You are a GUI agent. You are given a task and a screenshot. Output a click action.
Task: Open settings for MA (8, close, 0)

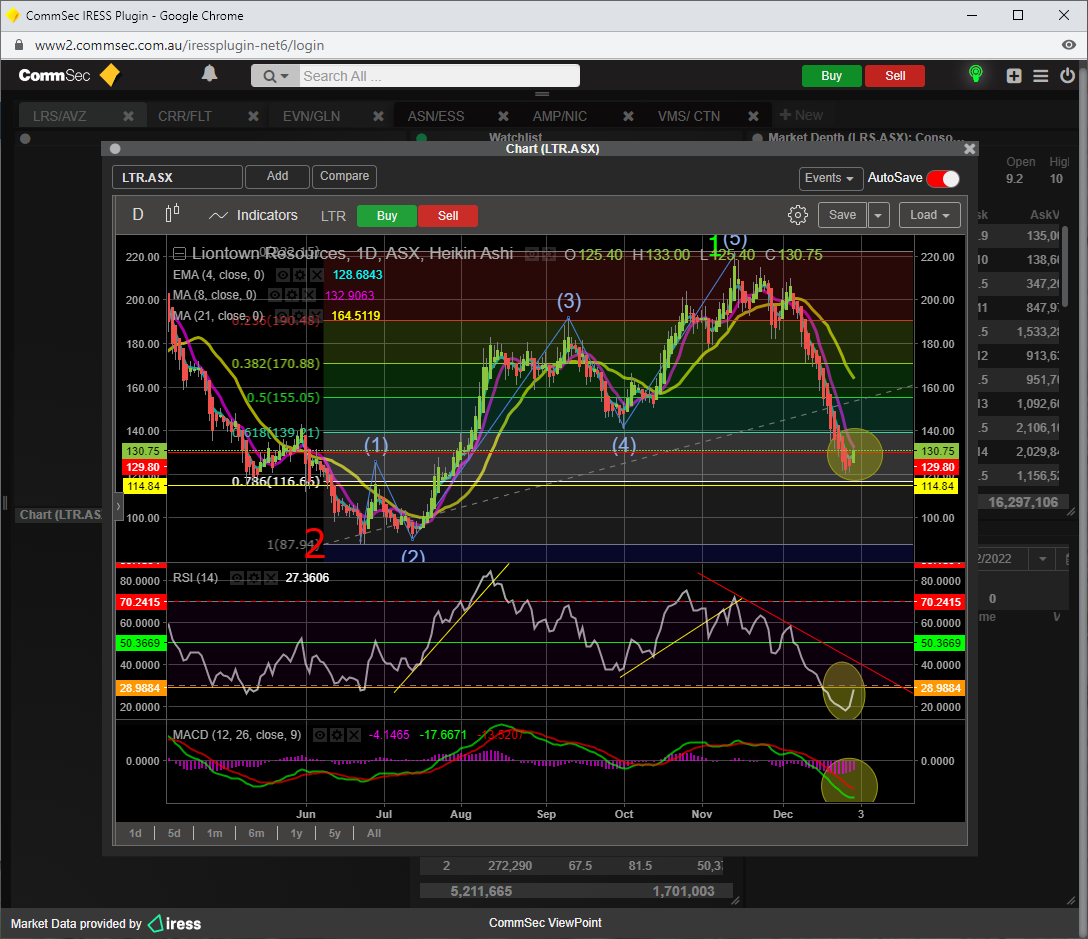click(292, 295)
